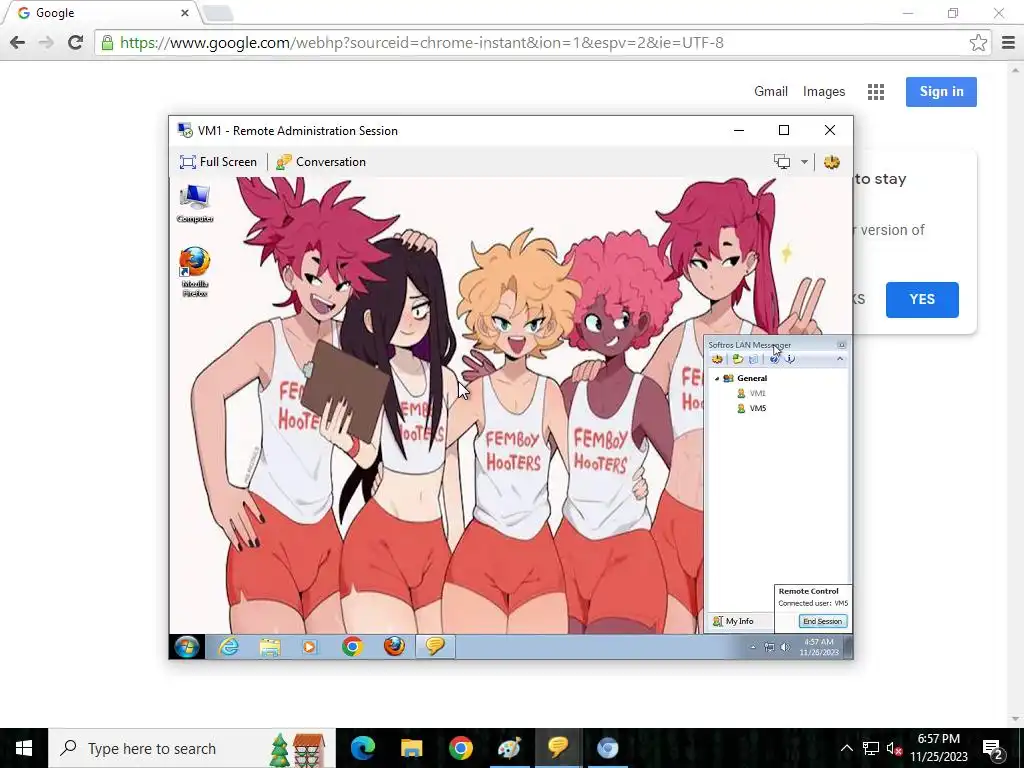This screenshot has height=768, width=1024.
Task: Click Full Screen in remote session toolbar
Action: [218, 162]
